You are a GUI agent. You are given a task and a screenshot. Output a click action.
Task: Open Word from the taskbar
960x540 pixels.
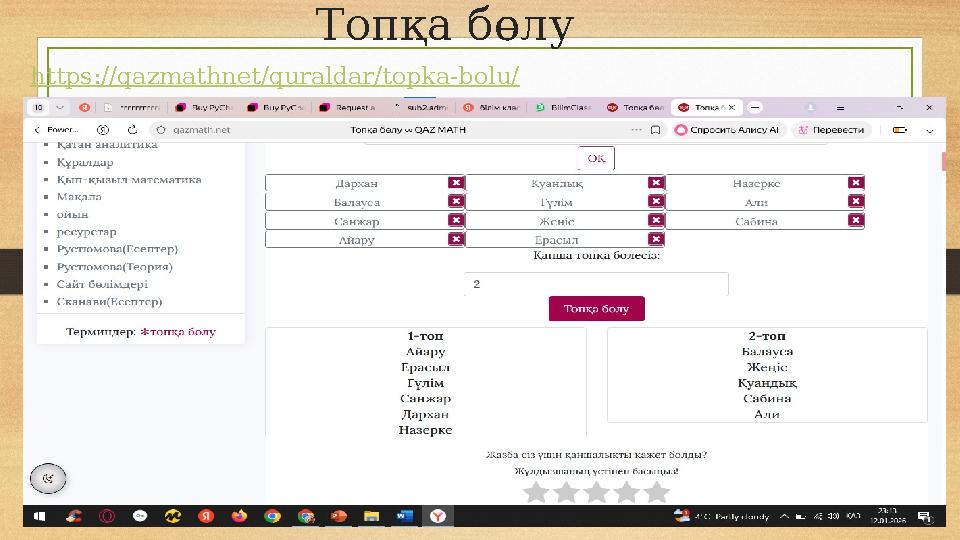click(x=405, y=516)
